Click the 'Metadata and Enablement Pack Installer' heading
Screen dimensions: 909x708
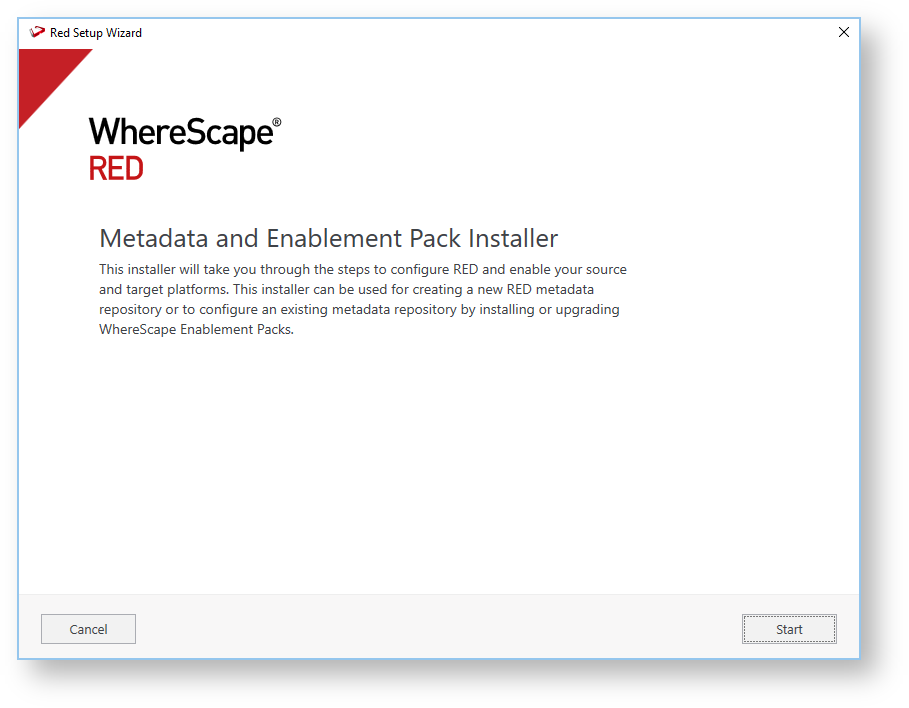tap(329, 238)
